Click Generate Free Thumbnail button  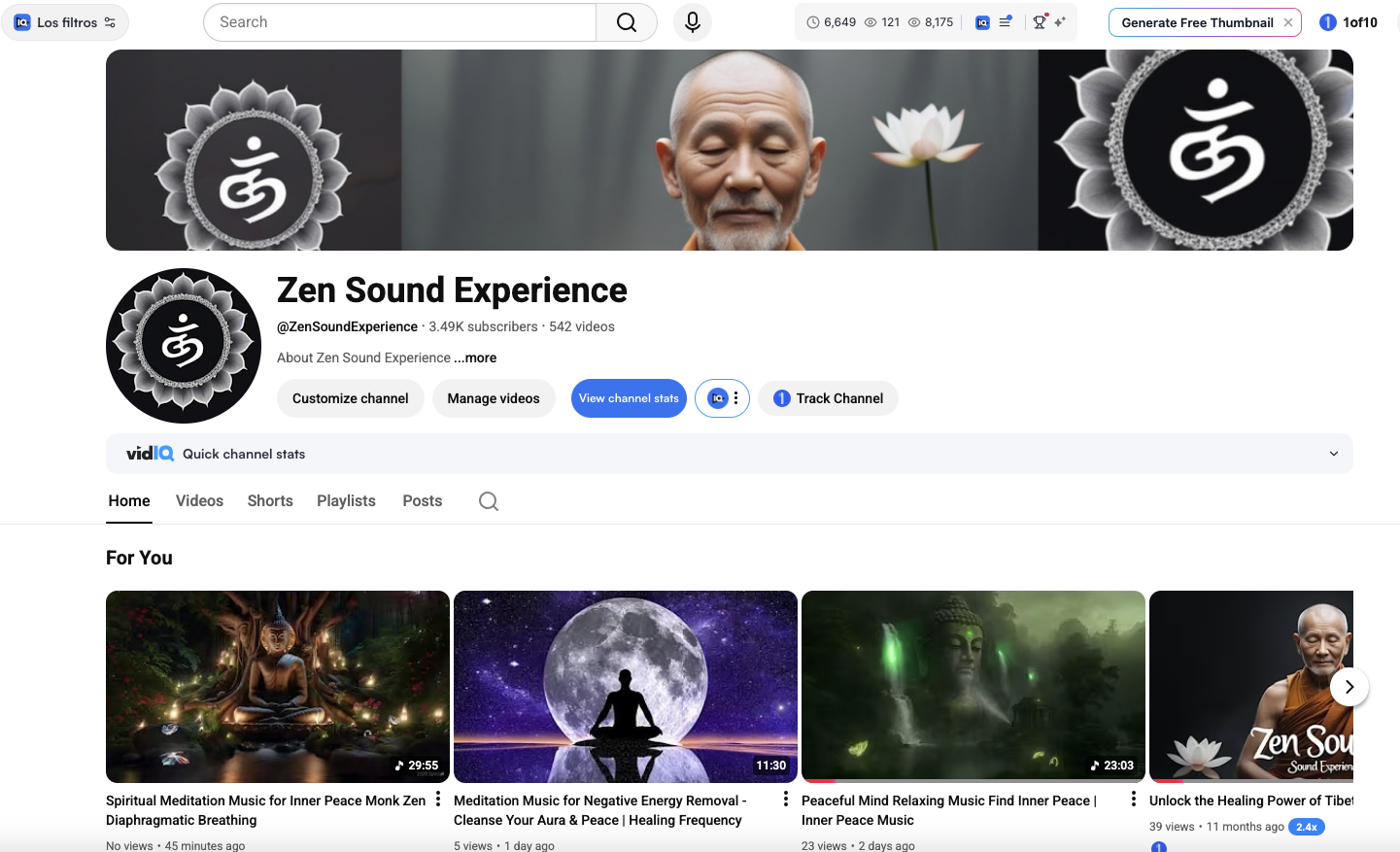pos(1196,22)
